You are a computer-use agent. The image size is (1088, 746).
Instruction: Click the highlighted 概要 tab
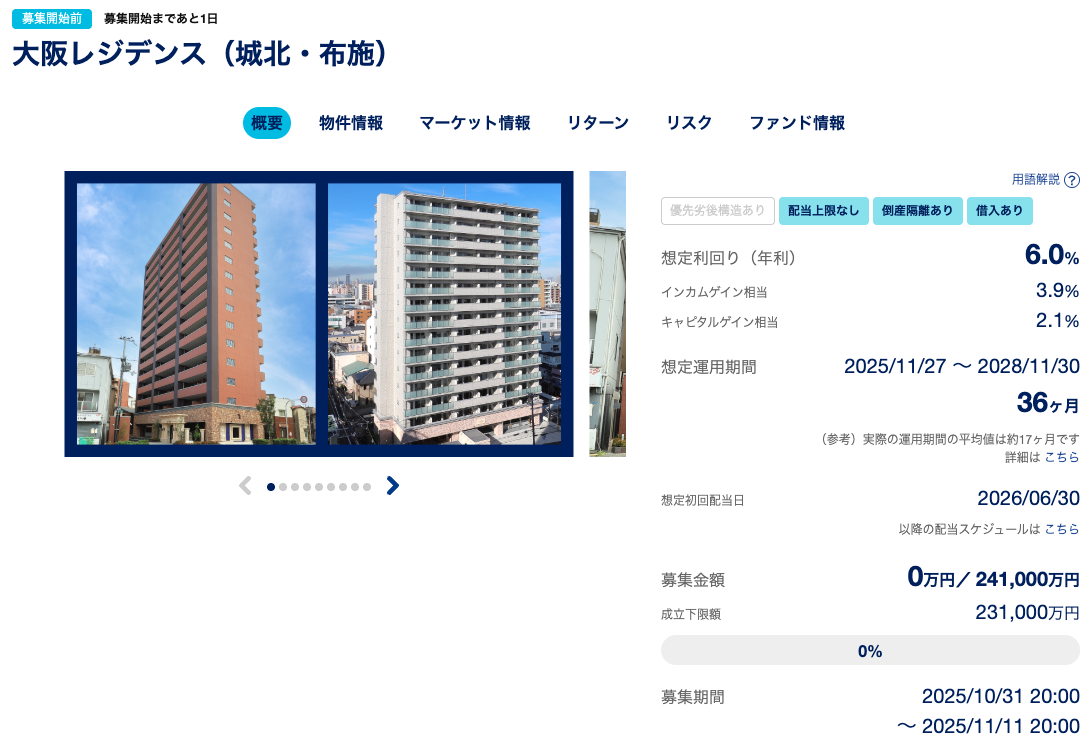pyautogui.click(x=267, y=123)
